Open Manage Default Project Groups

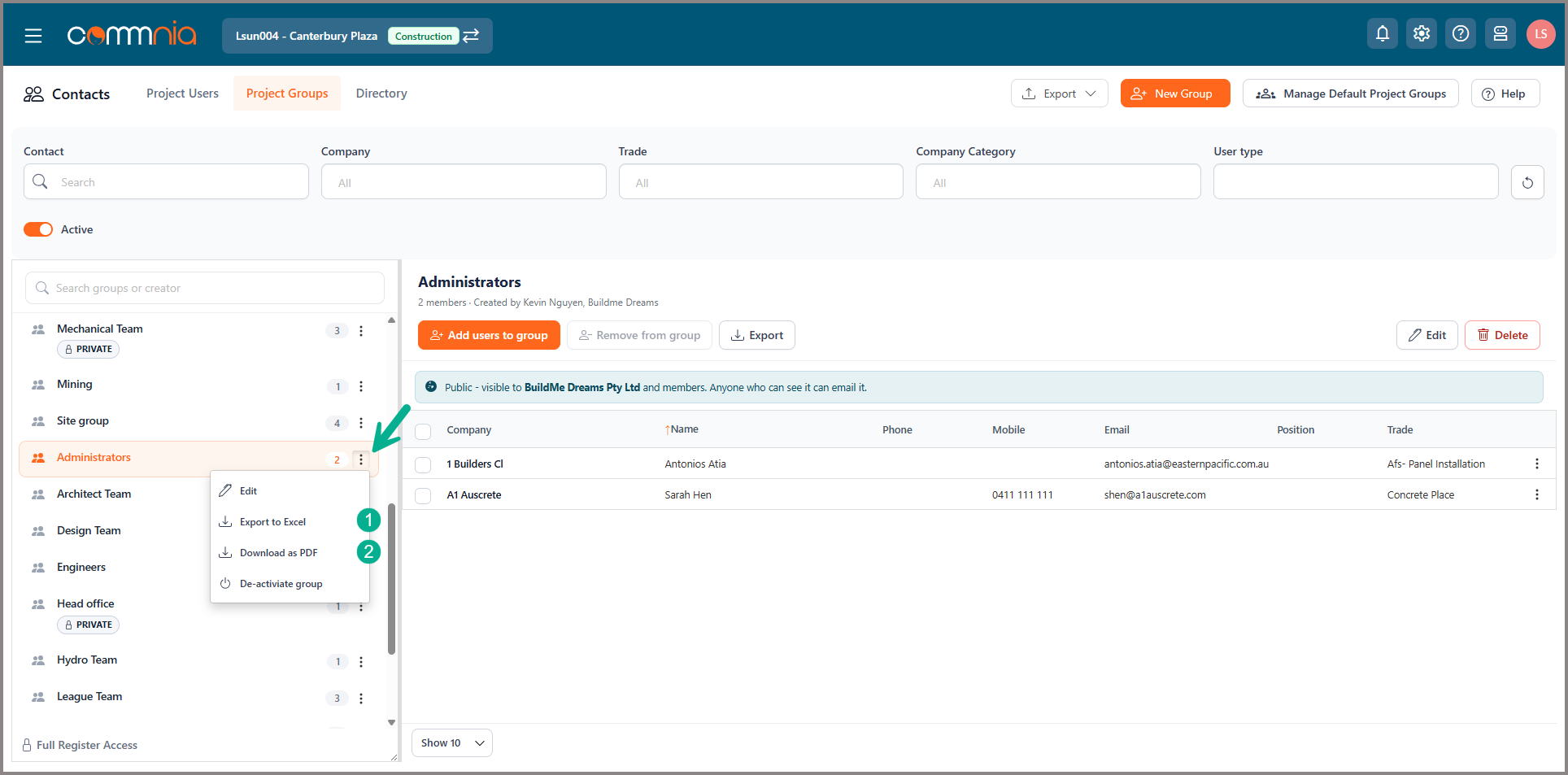click(1351, 94)
